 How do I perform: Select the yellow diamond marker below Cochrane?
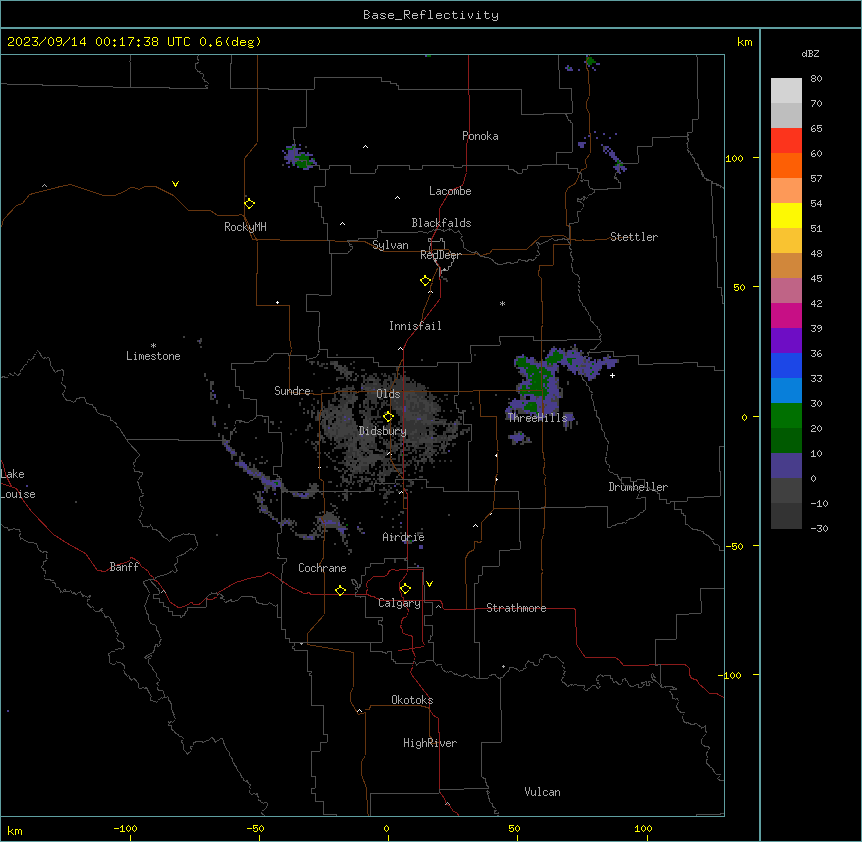tap(340, 590)
